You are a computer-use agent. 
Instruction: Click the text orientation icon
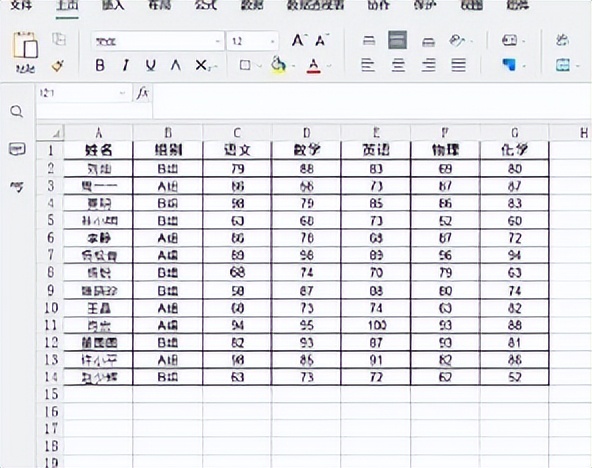[x=457, y=40]
